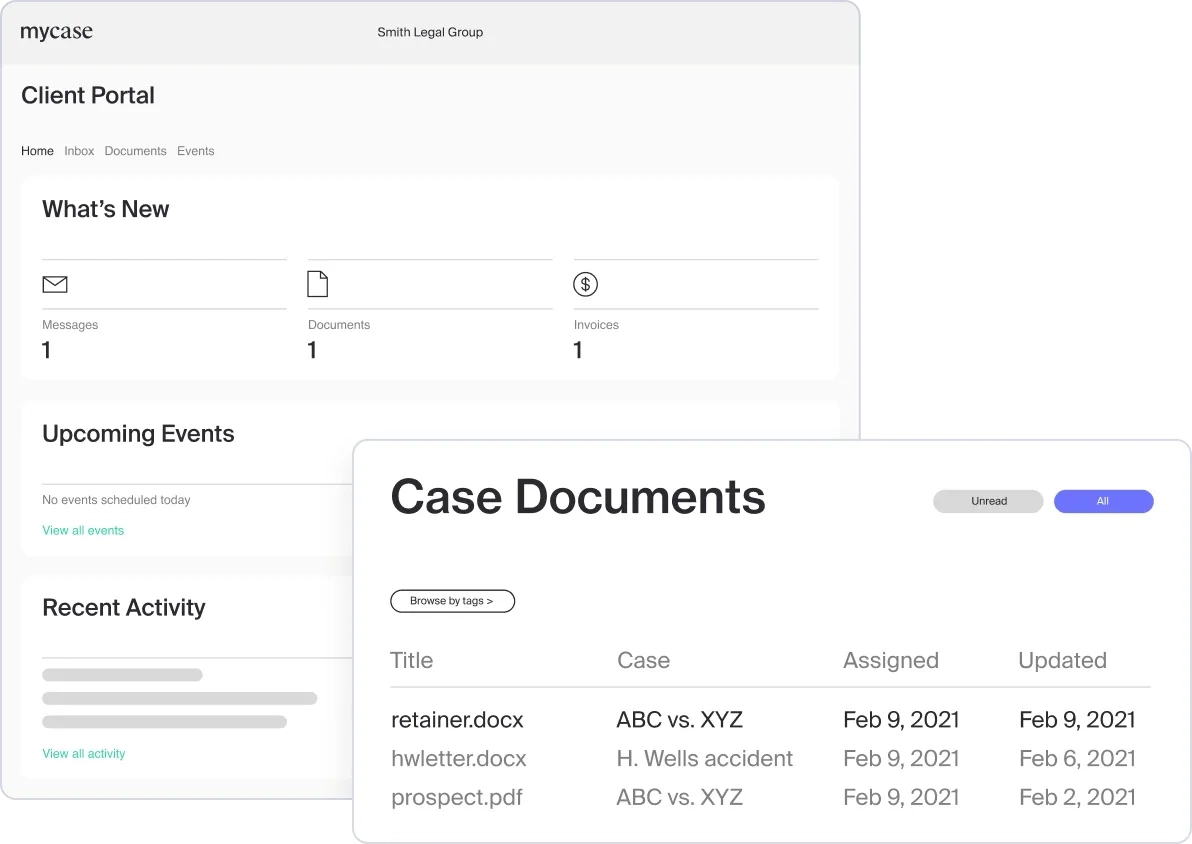Viewport: 1192px width, 844px height.
Task: Switch to the Inbox tab
Action: 79,151
